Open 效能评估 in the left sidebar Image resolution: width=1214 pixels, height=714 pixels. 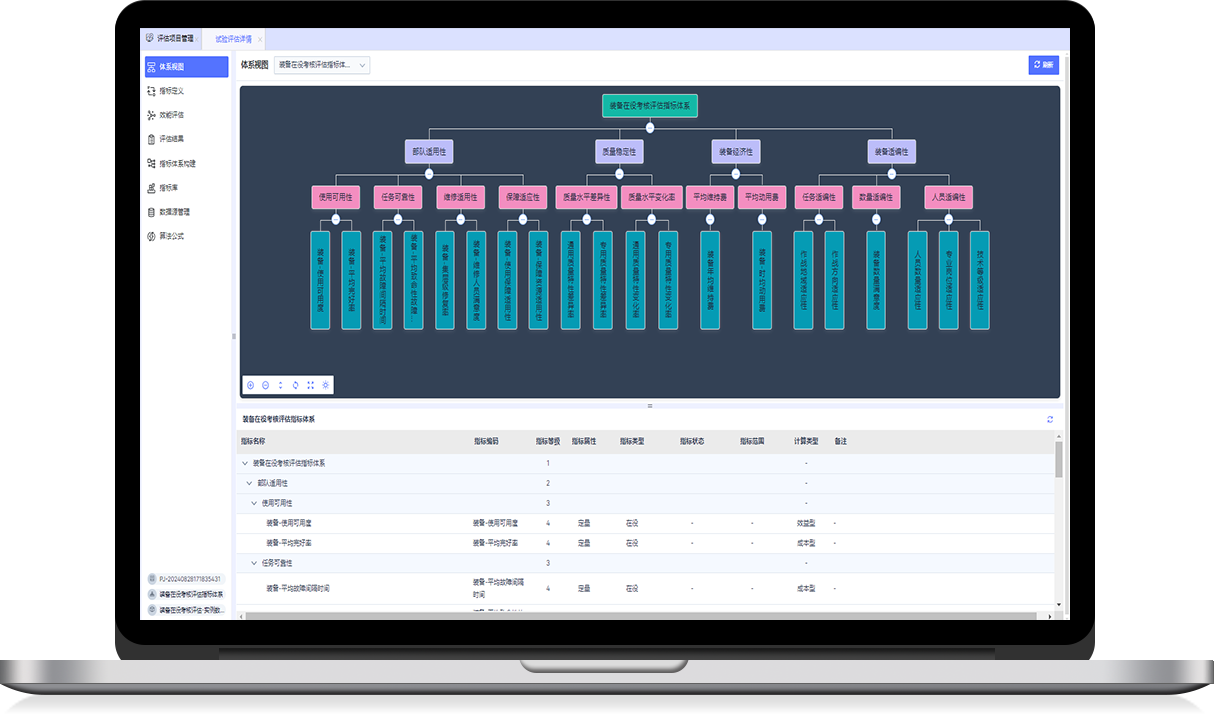[171, 115]
